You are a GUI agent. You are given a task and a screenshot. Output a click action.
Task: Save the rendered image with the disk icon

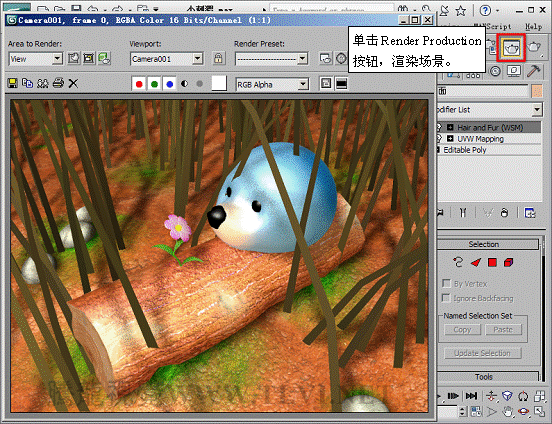click(12, 83)
